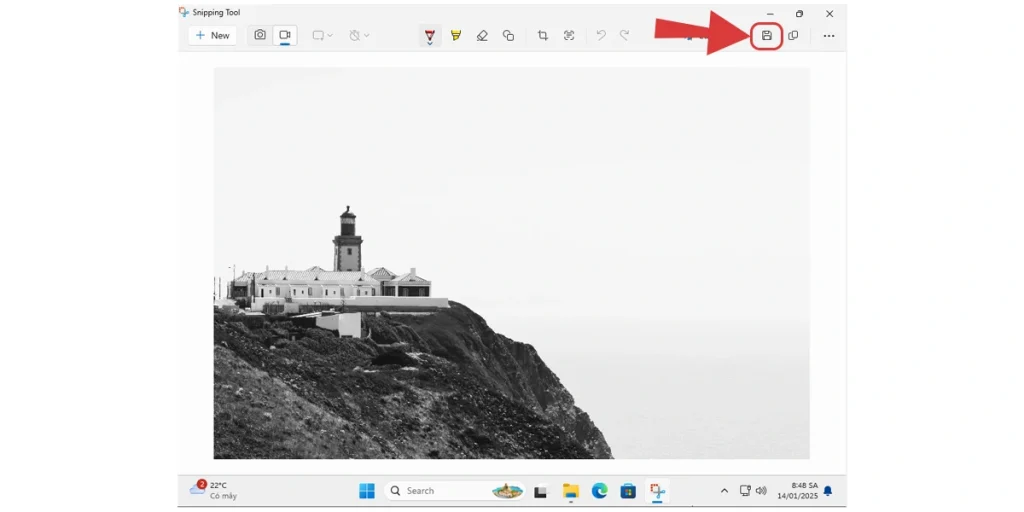Click the Text actions icon
The image size is (1024, 512).
569,36
